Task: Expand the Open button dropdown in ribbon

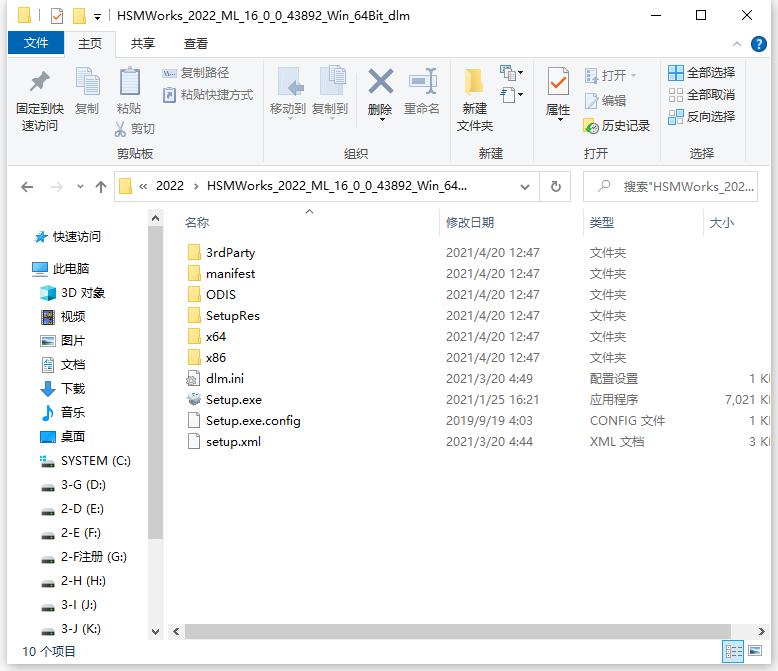Action: [634, 75]
